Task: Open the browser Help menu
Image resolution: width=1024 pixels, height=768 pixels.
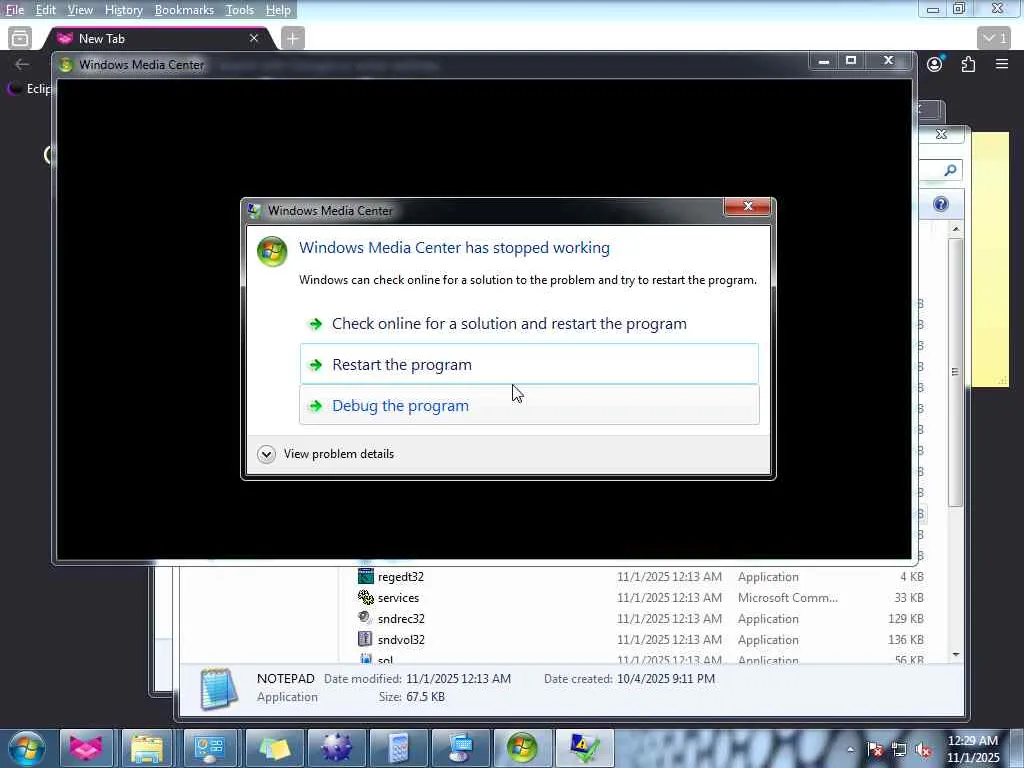Action: 278,10
